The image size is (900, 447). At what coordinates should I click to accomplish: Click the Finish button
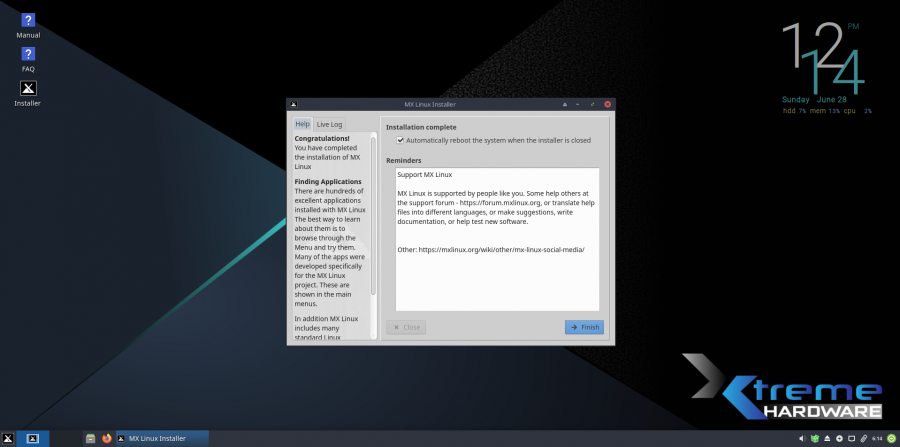(x=584, y=327)
